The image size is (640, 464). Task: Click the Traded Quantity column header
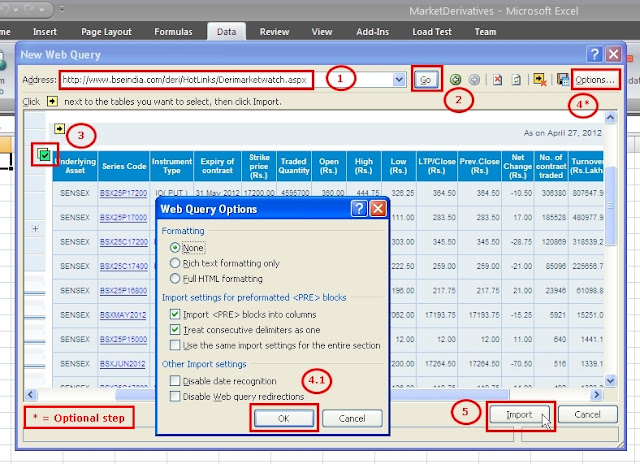[294, 166]
